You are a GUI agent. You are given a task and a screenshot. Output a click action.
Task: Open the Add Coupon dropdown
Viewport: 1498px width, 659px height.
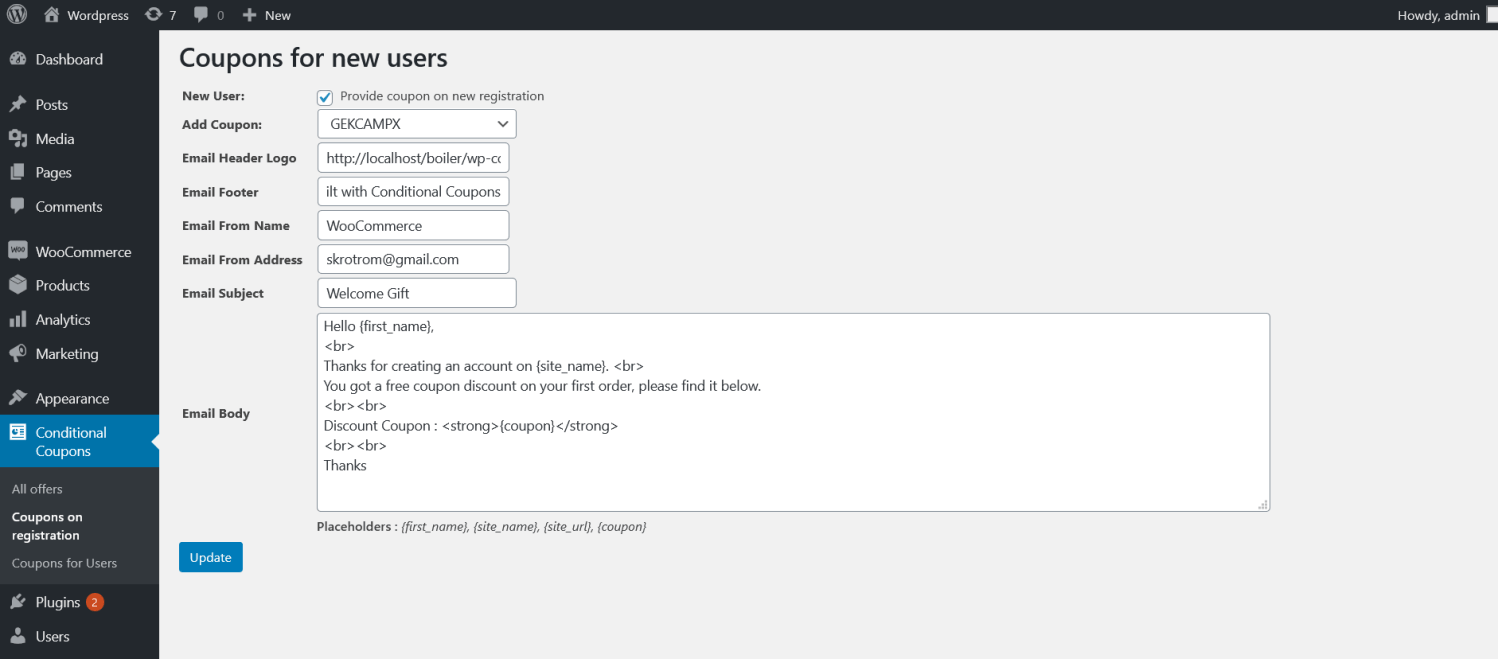click(417, 124)
